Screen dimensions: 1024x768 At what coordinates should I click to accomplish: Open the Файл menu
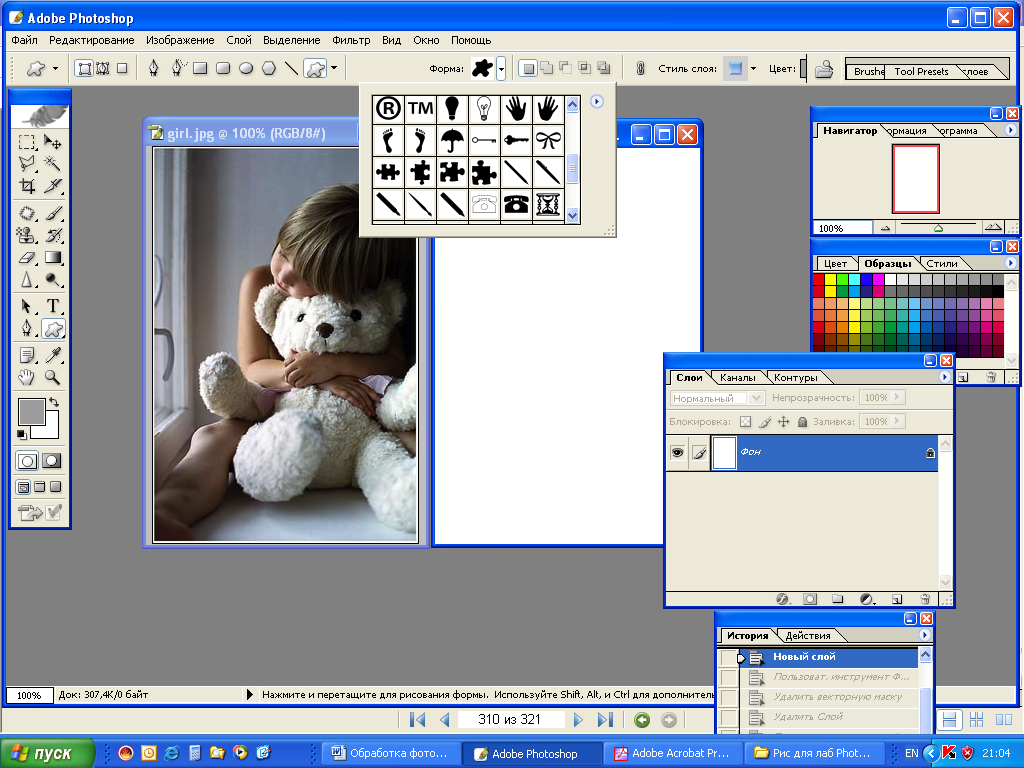[24, 40]
